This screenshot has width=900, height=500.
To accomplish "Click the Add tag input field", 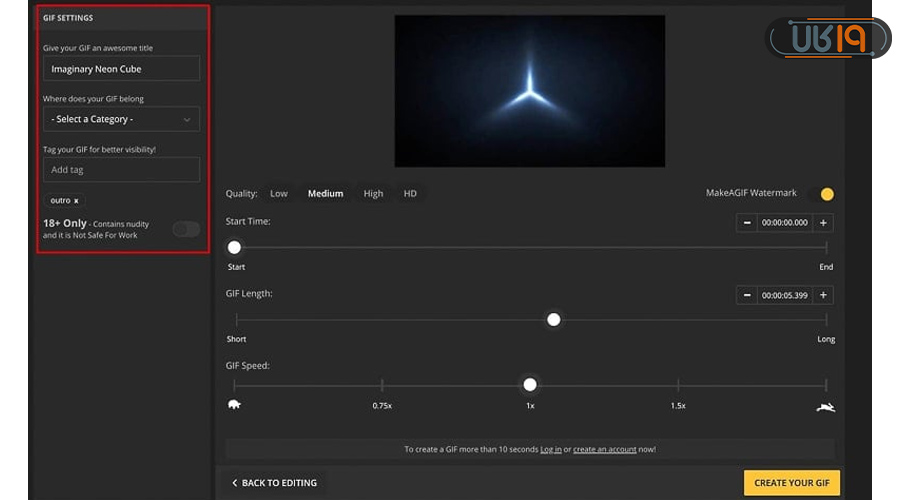I will click(121, 170).
